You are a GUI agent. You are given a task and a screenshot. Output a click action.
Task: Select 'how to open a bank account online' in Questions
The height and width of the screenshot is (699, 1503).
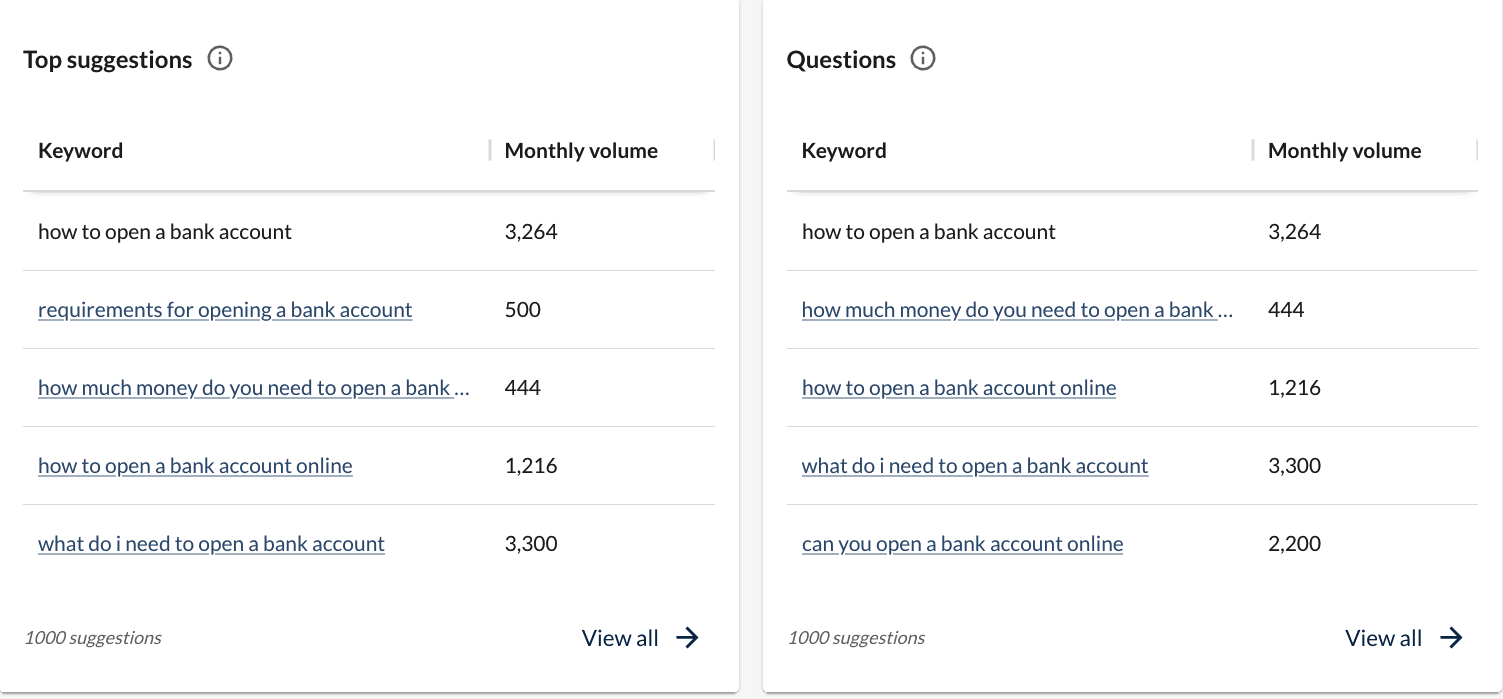click(959, 388)
